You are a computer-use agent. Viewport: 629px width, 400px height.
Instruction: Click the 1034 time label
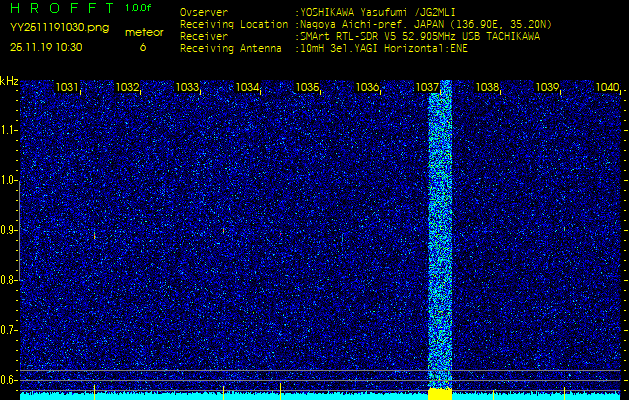[x=247, y=88]
